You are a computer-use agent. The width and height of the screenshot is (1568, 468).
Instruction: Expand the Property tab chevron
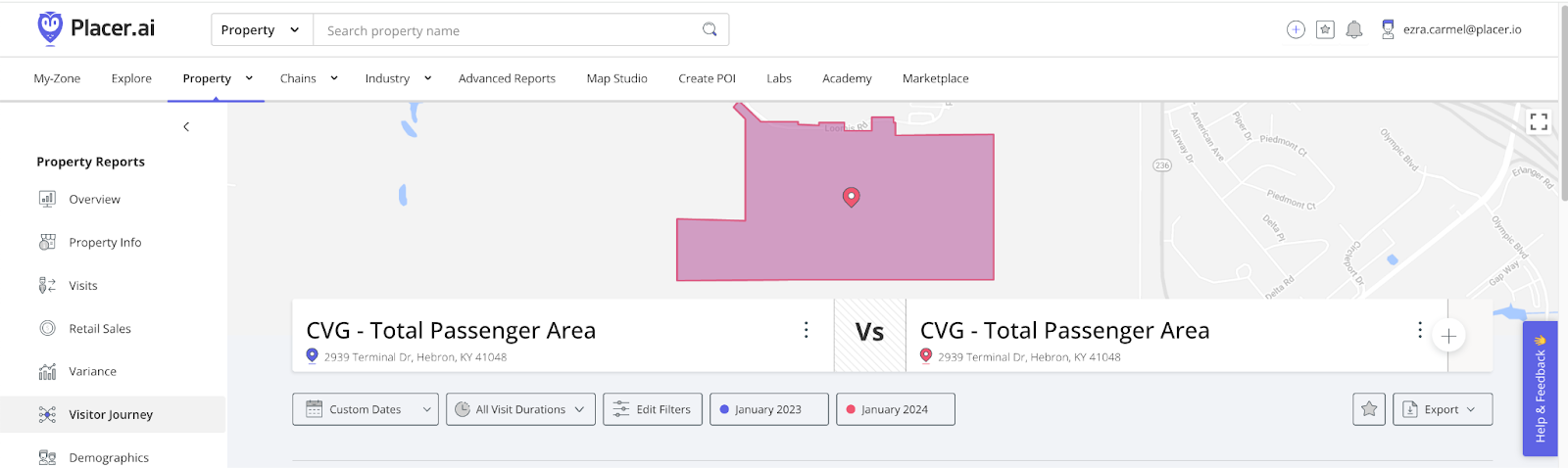[249, 78]
